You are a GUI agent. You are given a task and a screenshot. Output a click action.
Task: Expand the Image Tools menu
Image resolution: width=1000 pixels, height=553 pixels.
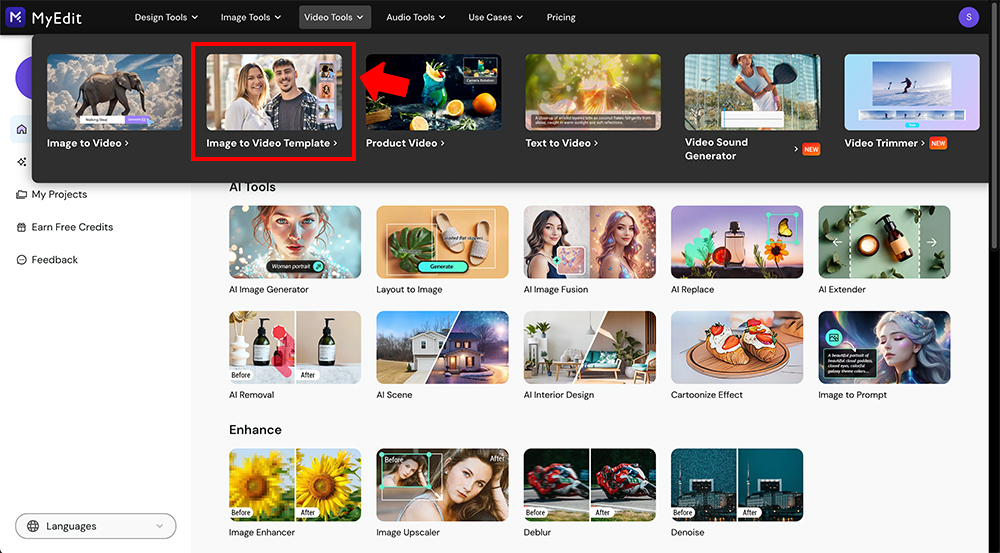251,17
